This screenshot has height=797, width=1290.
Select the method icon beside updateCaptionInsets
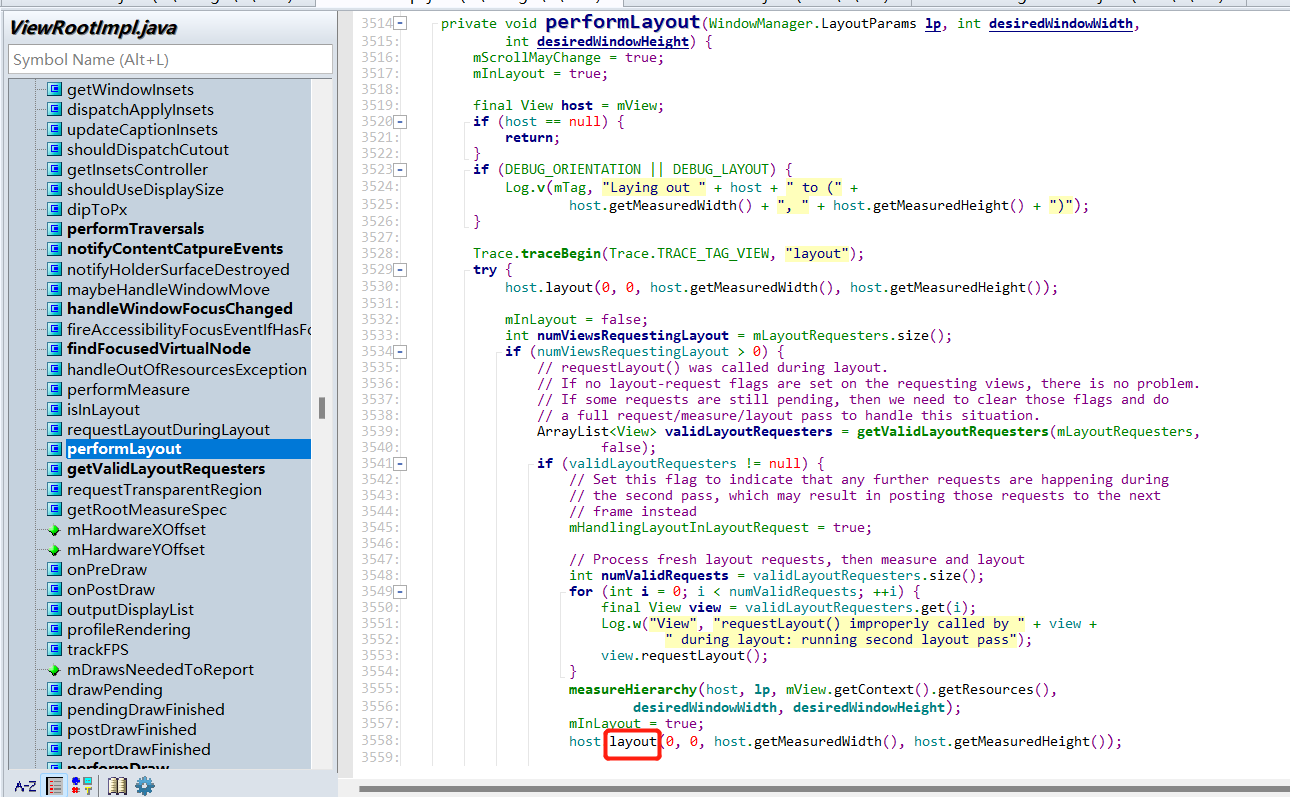point(54,130)
